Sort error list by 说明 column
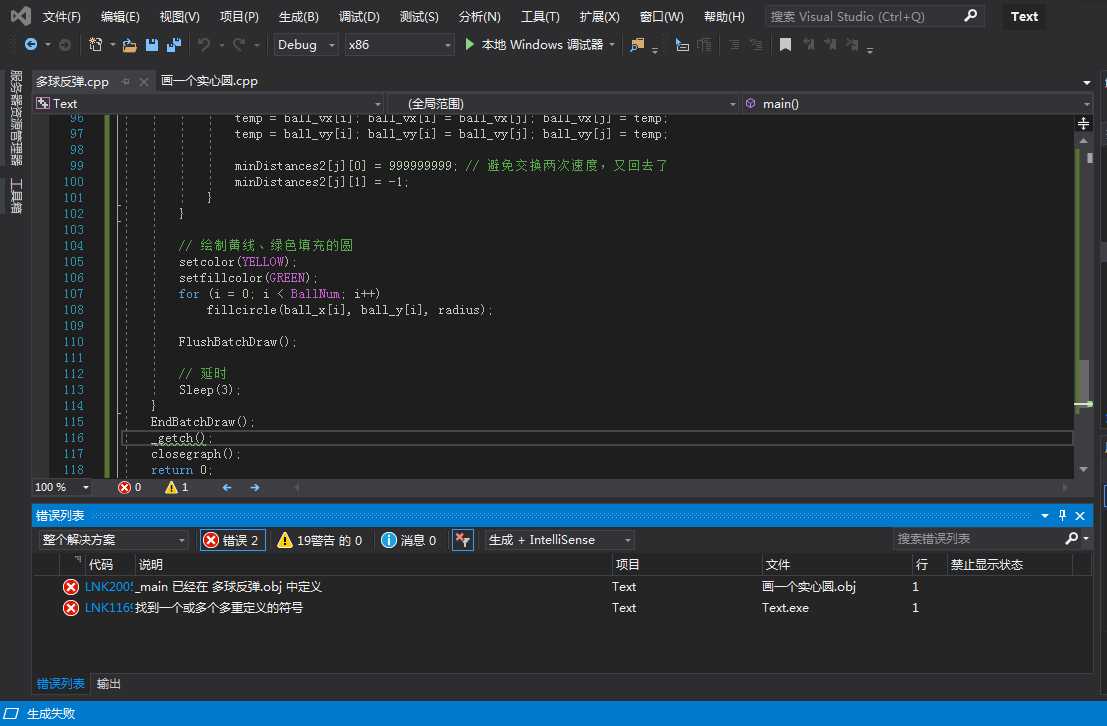Screen dimensions: 1107x726 tap(373, 565)
